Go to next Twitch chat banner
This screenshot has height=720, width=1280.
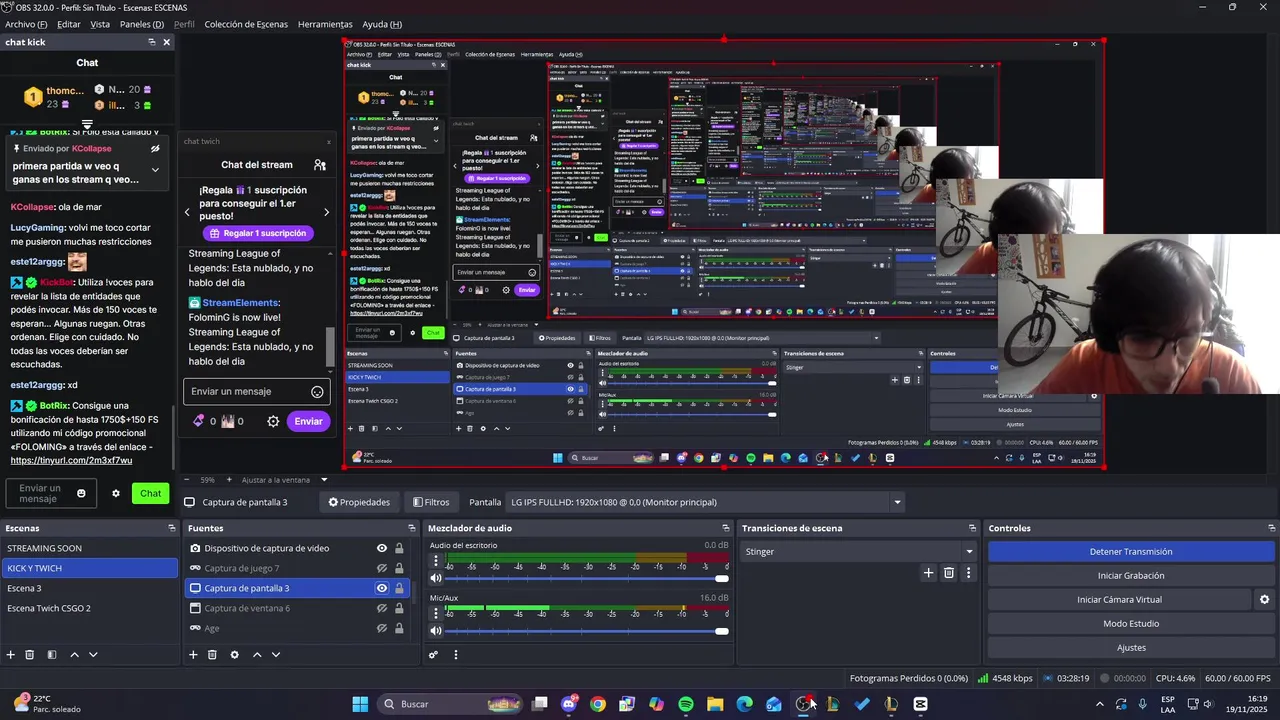click(326, 212)
